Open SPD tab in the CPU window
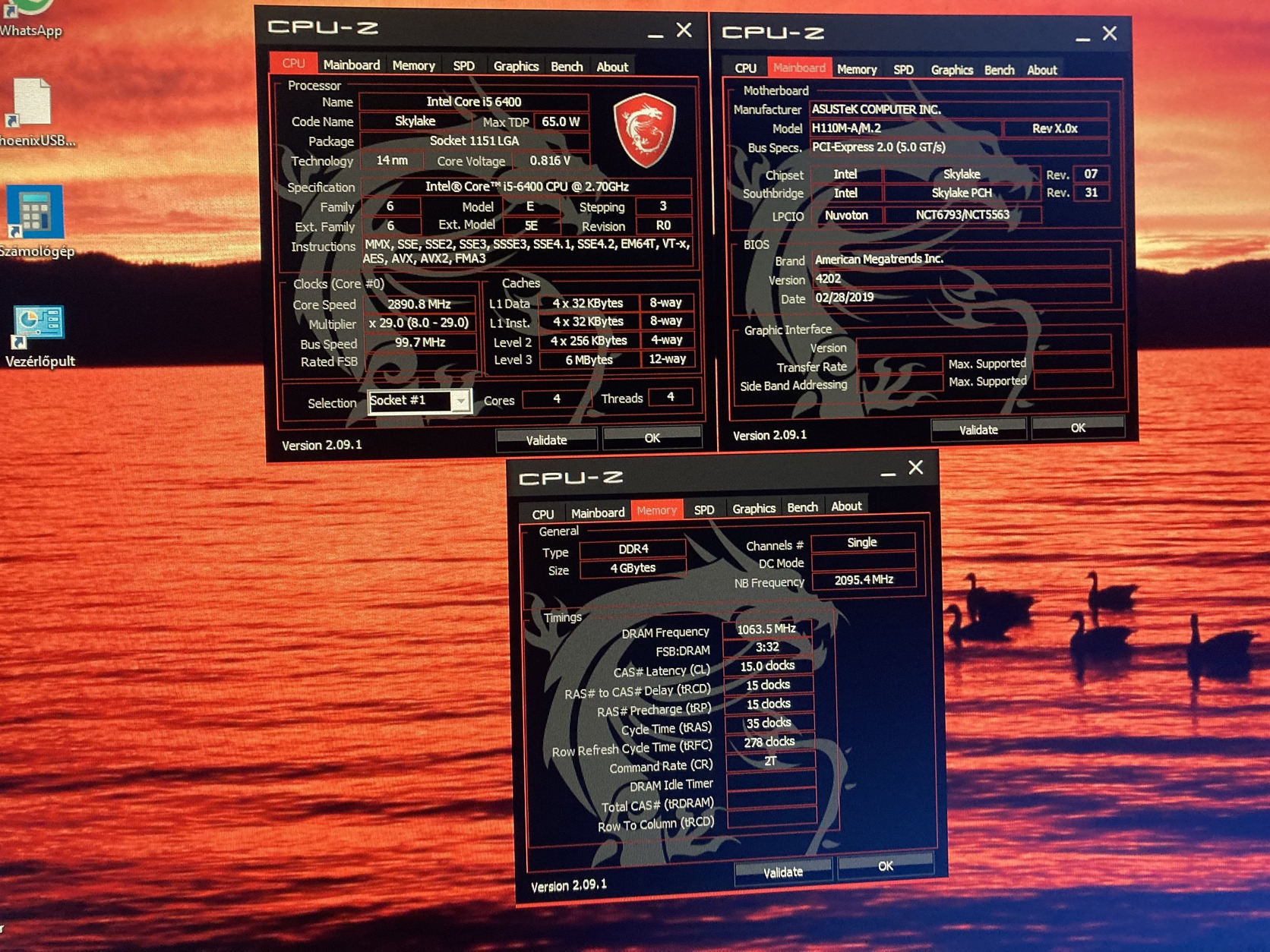Viewport: 1270px width, 952px height. tap(463, 66)
